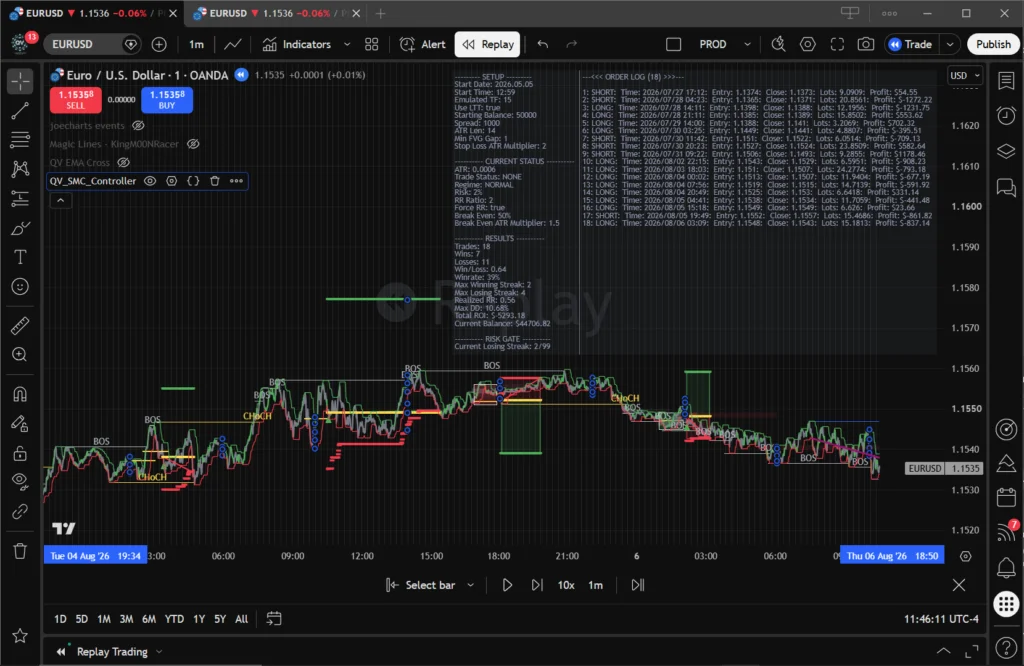
Task: Delete the QV_SMC_Controller indicator
Action: pos(215,181)
